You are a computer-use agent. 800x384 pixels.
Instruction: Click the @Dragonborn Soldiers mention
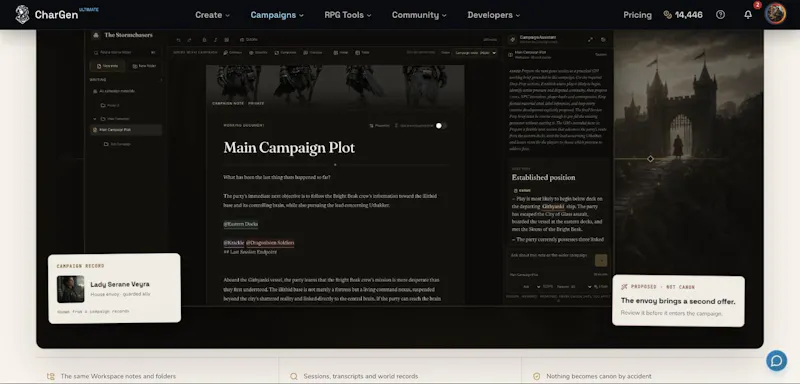coord(270,243)
